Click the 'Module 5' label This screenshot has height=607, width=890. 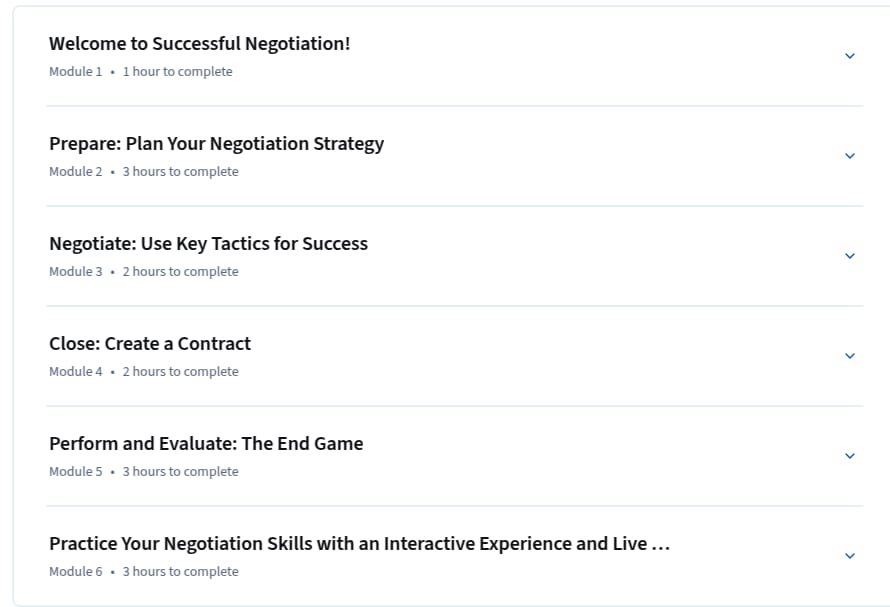click(x=75, y=471)
